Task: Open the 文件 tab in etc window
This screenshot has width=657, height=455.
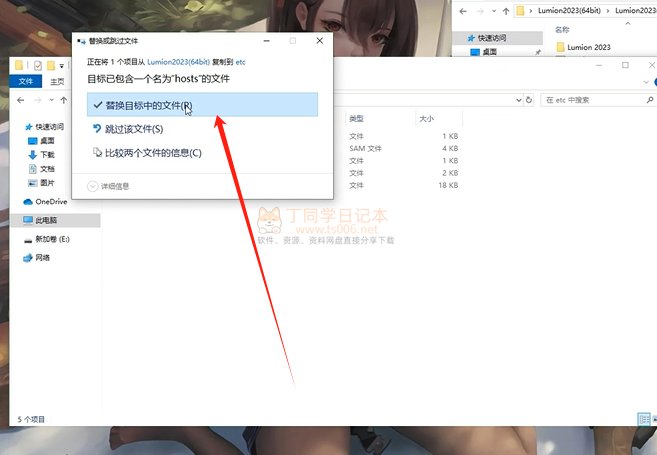Action: coord(26,81)
